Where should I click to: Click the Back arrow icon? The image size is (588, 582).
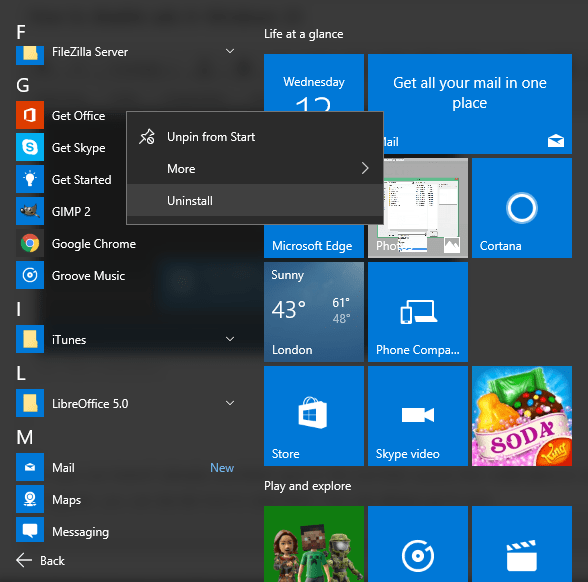tap(24, 560)
